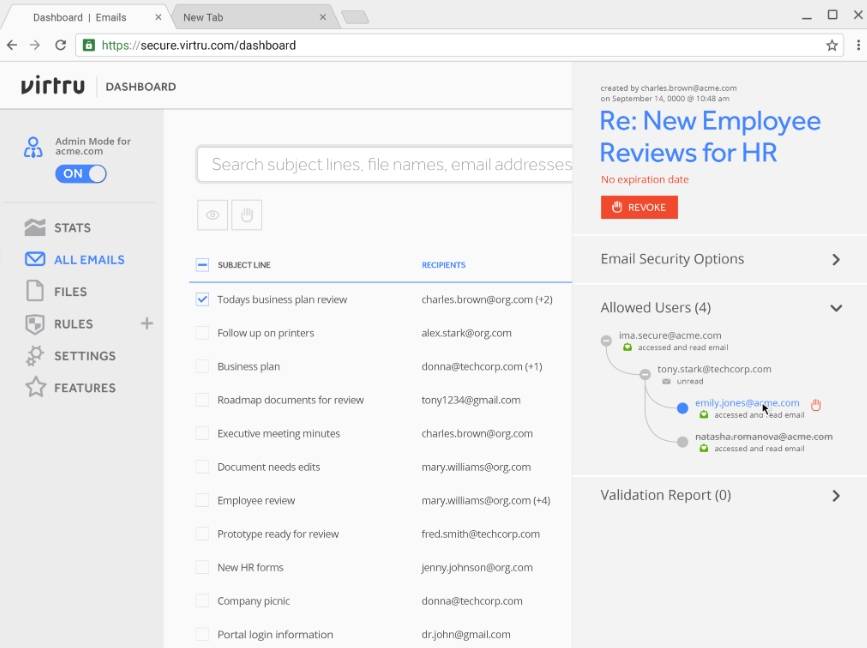Close the Dashboard | Emails tab
The height and width of the screenshot is (648, 867).
158,17
